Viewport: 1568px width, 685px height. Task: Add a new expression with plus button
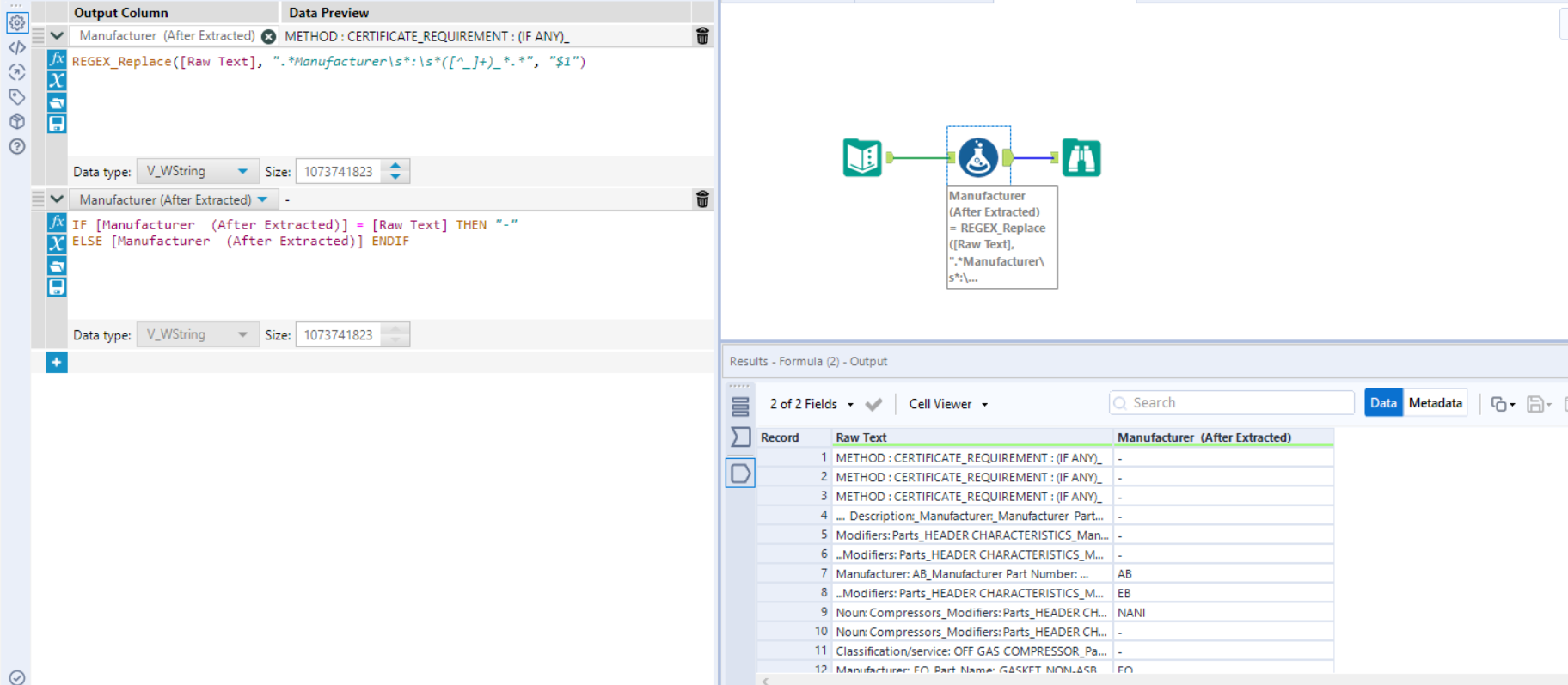57,363
